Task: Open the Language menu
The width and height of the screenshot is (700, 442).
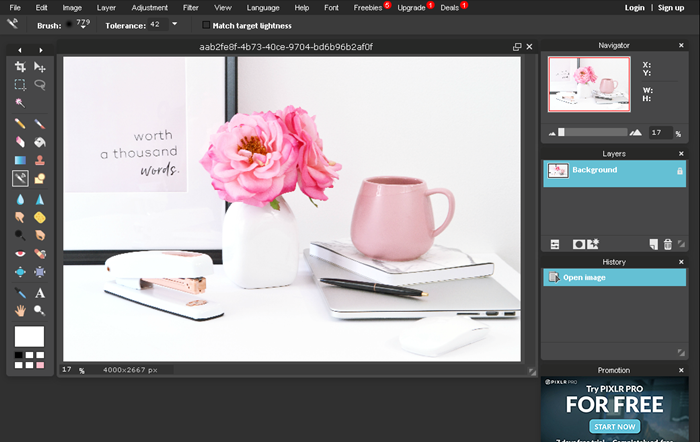Action: (263, 8)
